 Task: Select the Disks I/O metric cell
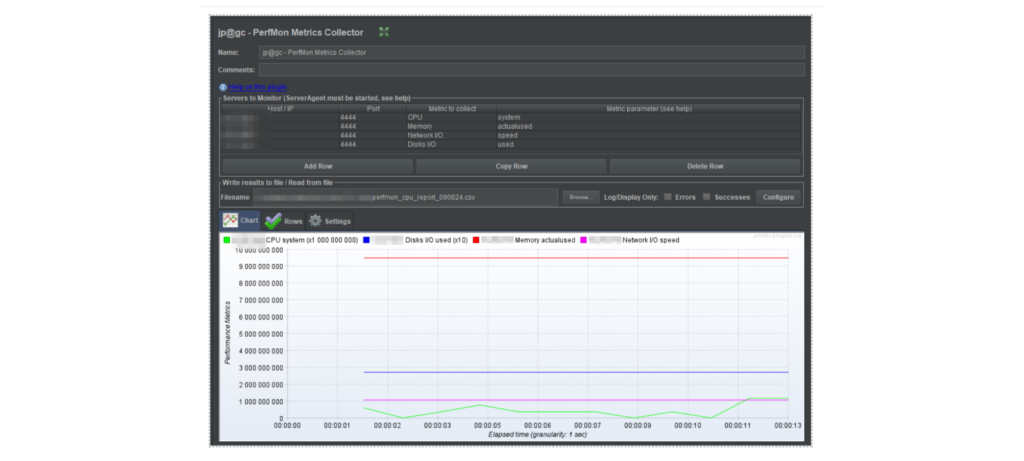tap(452, 145)
